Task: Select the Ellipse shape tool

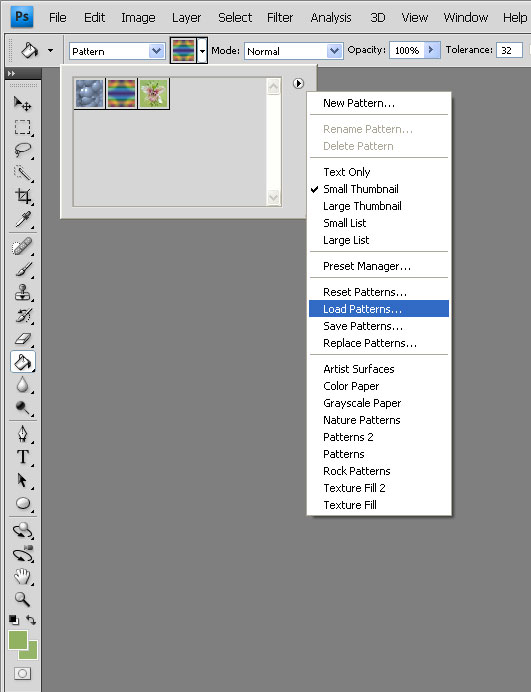Action: coord(23,504)
